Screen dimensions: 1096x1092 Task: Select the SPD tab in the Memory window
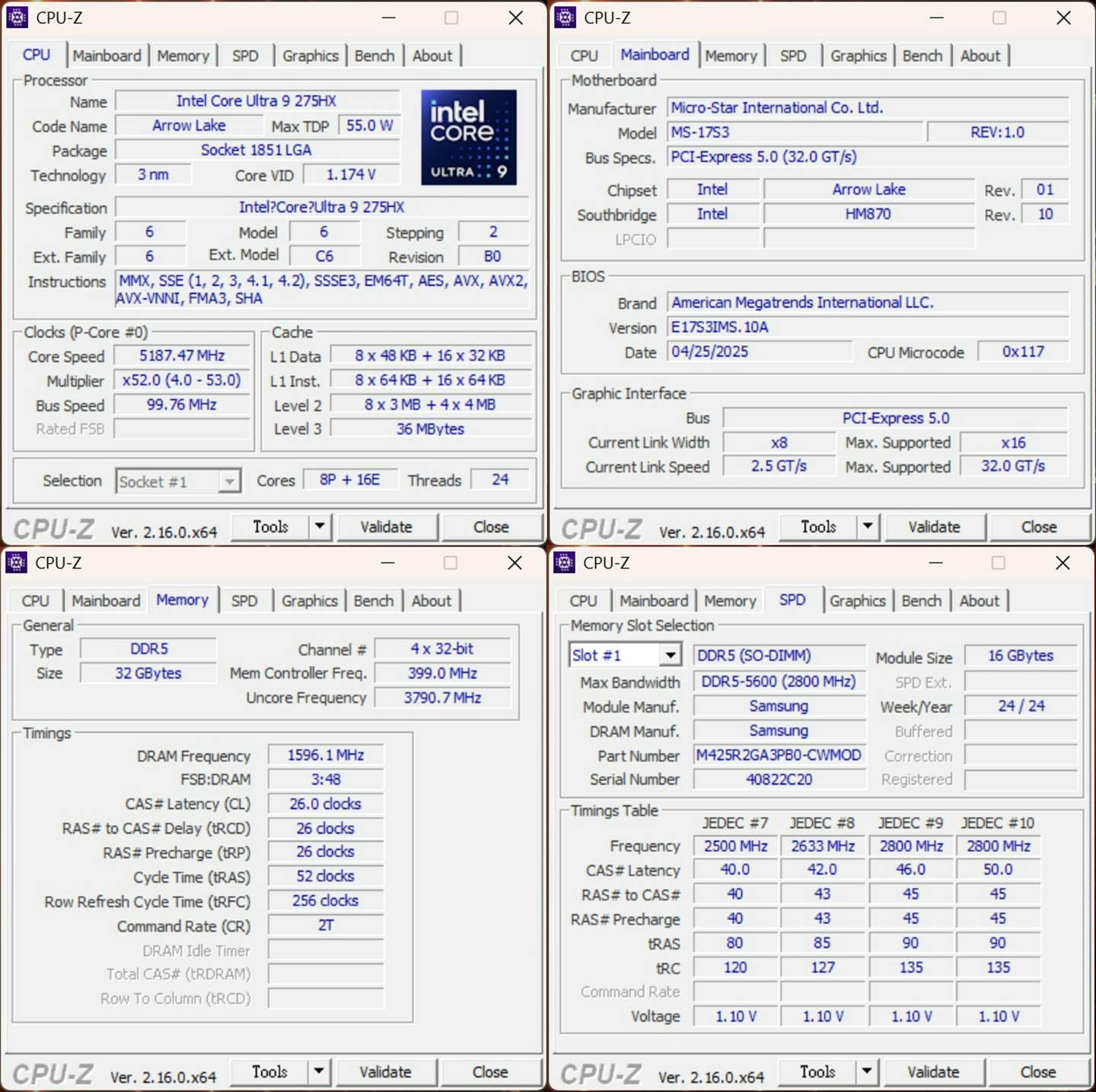[x=244, y=600]
